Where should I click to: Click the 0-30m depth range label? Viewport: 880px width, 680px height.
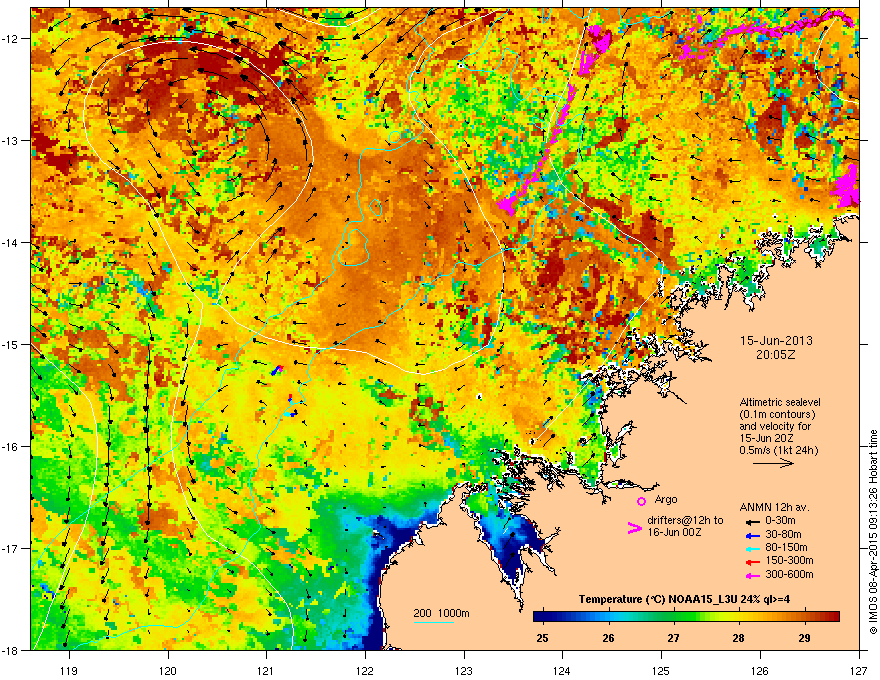pyautogui.click(x=781, y=521)
